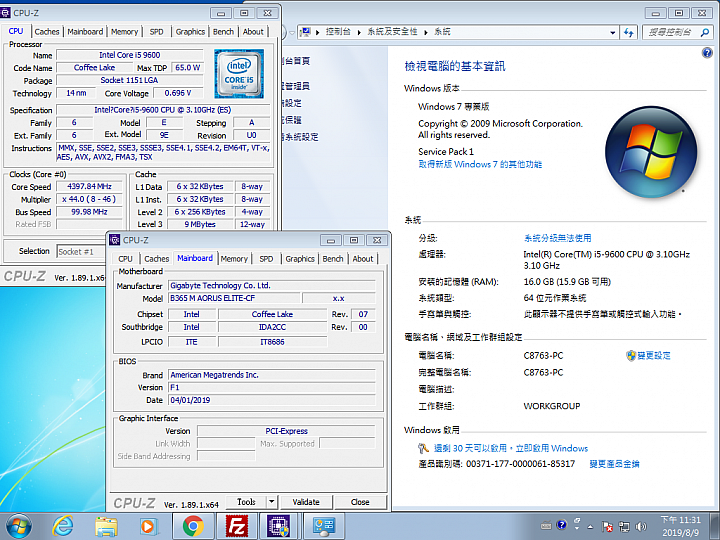Select Memory tab in back CPU-Z window
Image resolution: width=720 pixels, height=540 pixels.
(x=124, y=32)
